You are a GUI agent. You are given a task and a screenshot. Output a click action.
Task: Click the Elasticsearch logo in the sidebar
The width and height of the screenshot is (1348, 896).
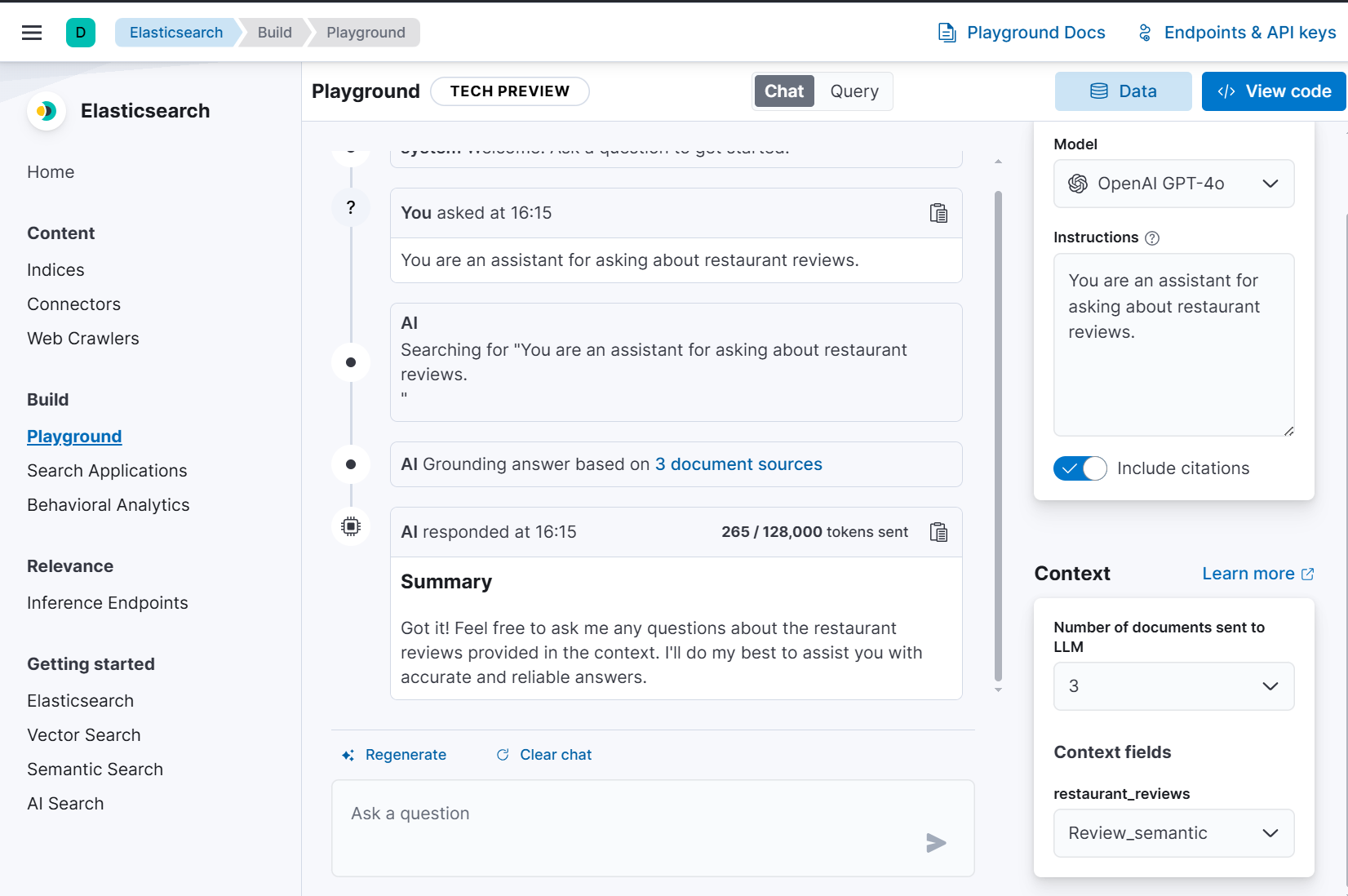click(x=47, y=111)
